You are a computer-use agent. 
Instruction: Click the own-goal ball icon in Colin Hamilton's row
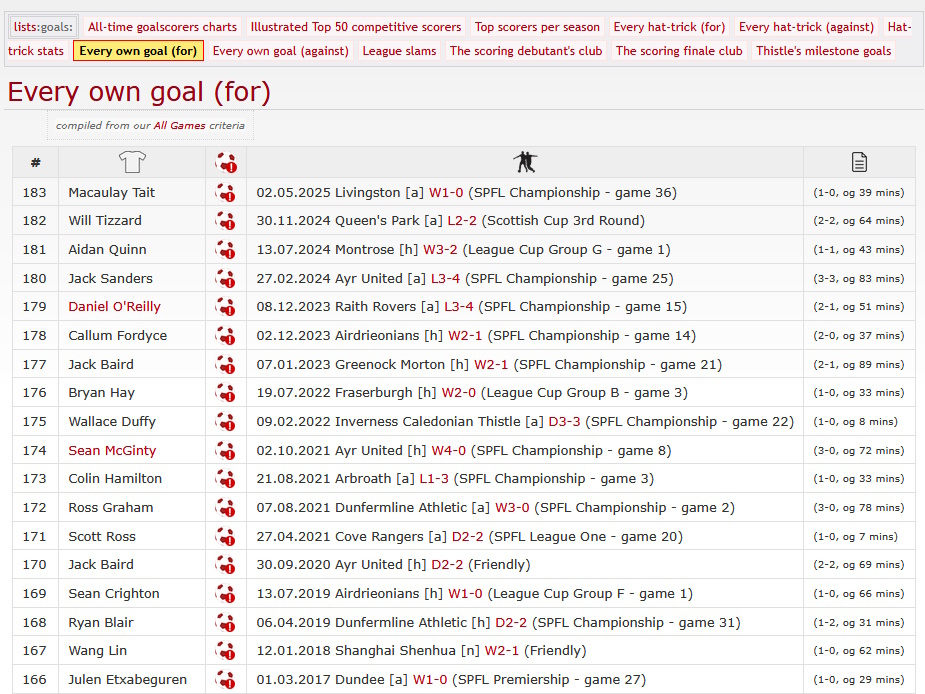click(226, 479)
